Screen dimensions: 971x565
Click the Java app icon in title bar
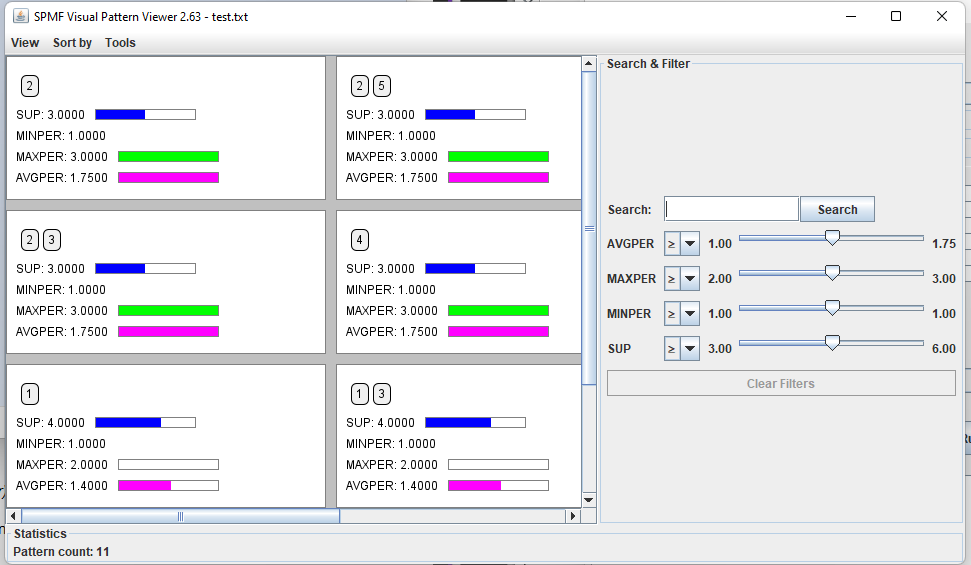(x=19, y=16)
